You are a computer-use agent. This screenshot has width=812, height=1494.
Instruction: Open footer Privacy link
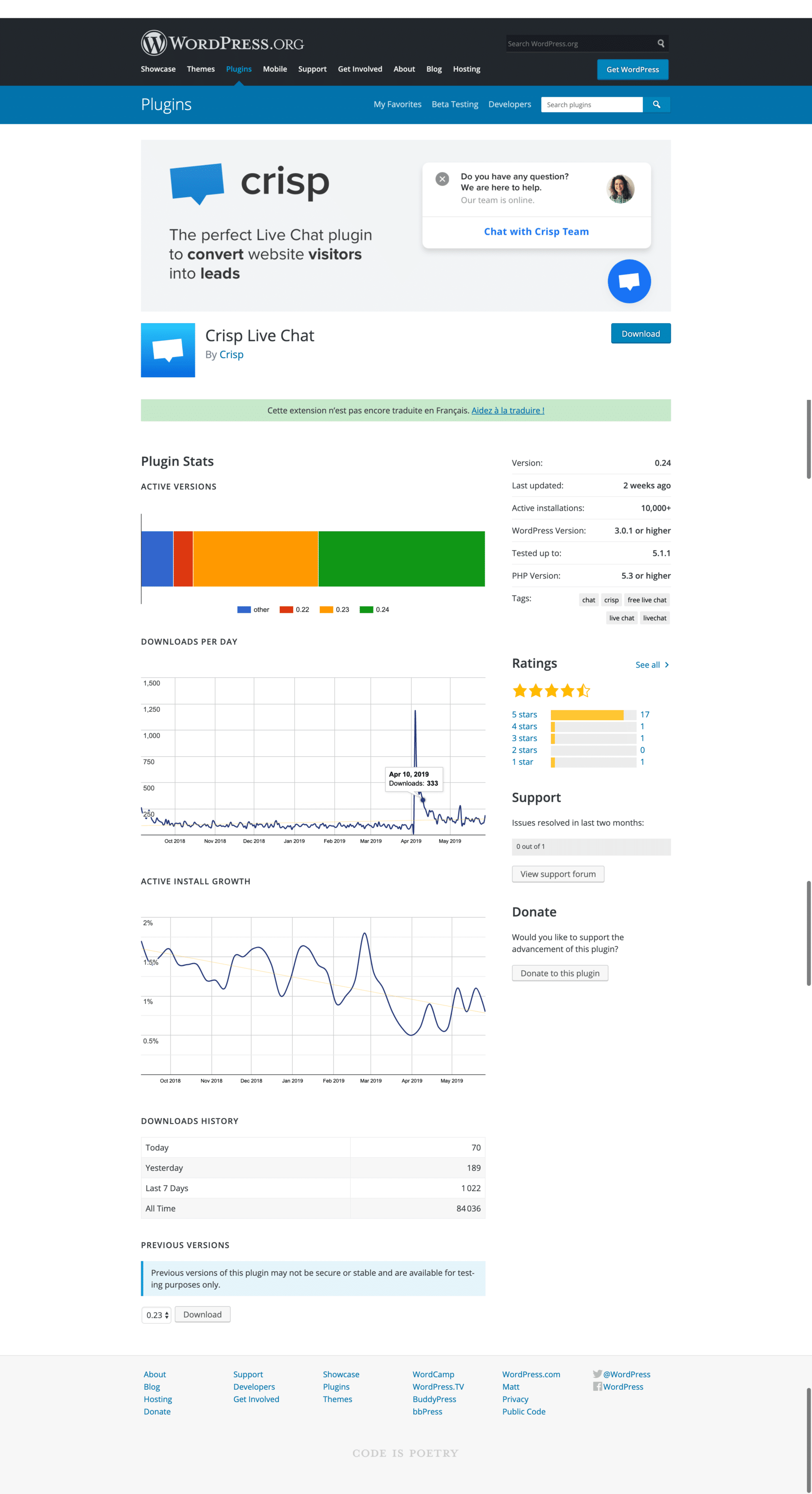pyautogui.click(x=515, y=1399)
